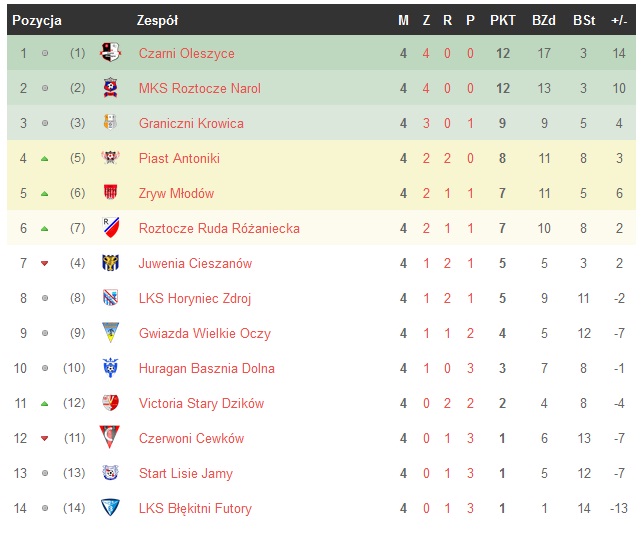This screenshot has height=542, width=641.
Task: Click the Piast Antoniki team logo
Action: point(110,158)
